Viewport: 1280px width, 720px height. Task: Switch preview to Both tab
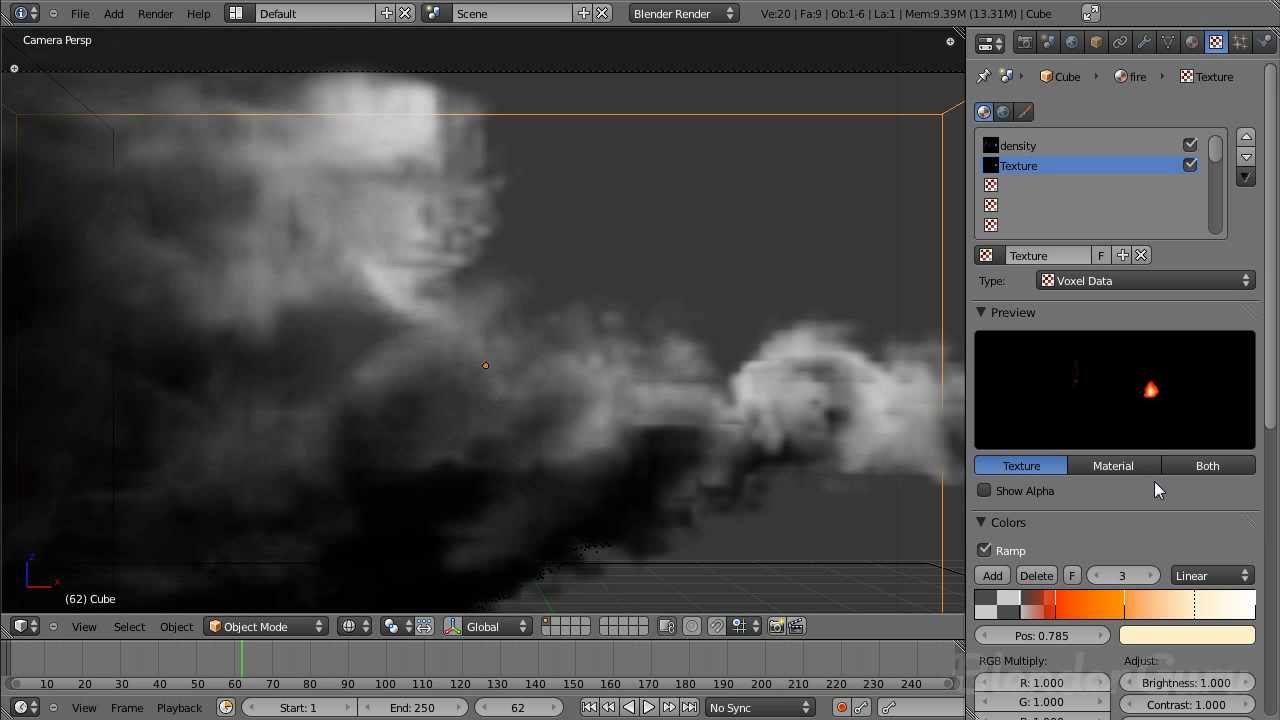(x=1208, y=466)
